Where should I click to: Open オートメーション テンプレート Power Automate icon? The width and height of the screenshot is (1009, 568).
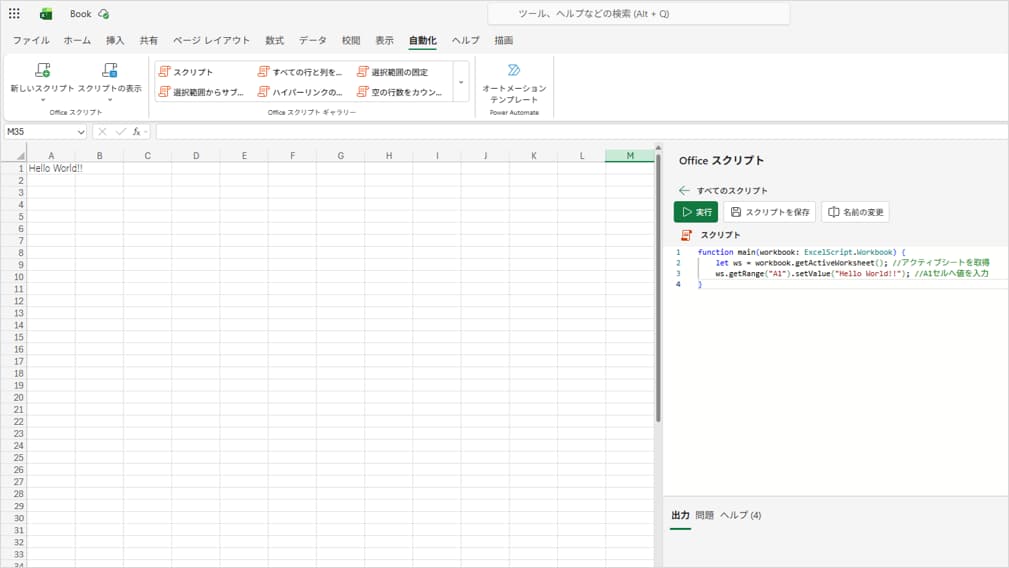[x=514, y=70]
